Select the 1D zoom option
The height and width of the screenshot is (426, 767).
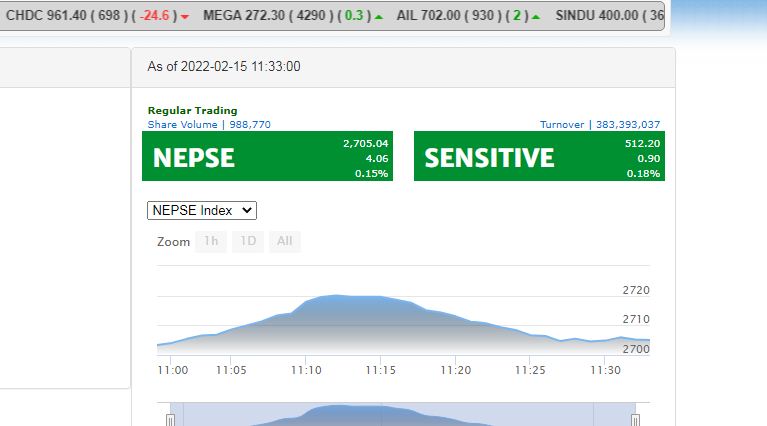coord(247,241)
